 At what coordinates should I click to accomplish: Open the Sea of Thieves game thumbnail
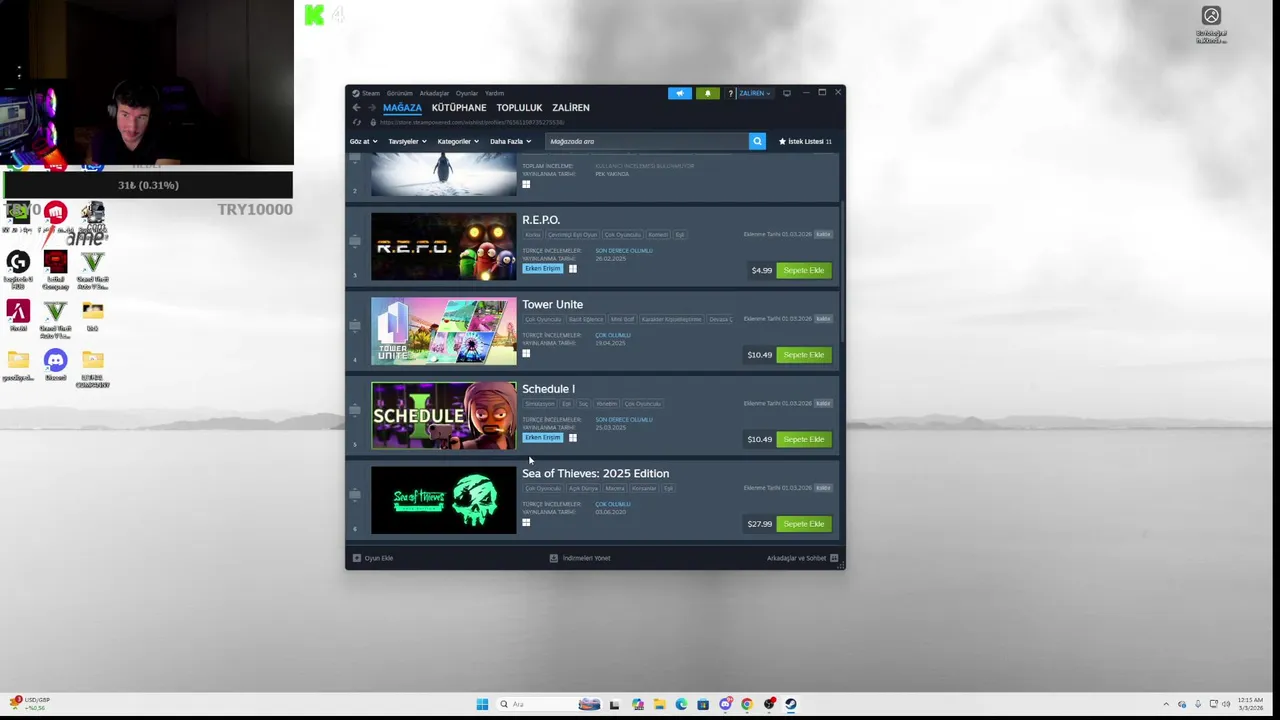tap(444, 500)
